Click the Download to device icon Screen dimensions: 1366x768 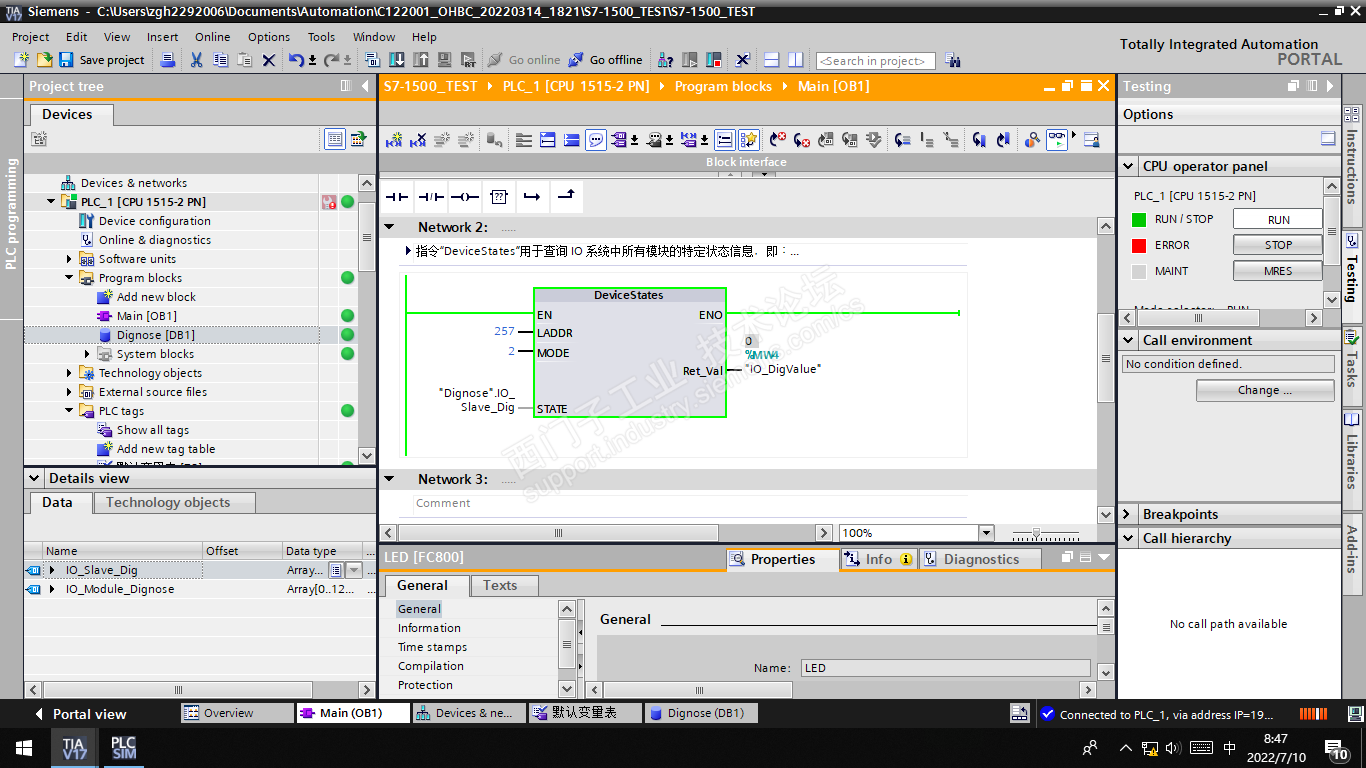(x=397, y=60)
